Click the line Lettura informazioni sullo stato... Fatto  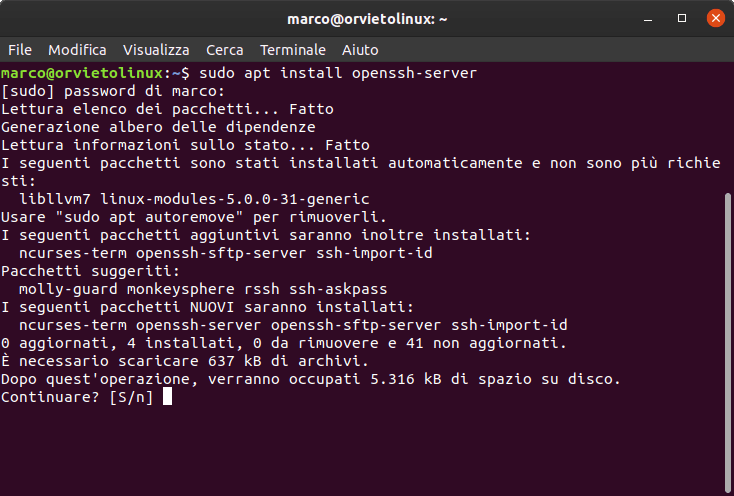185,145
